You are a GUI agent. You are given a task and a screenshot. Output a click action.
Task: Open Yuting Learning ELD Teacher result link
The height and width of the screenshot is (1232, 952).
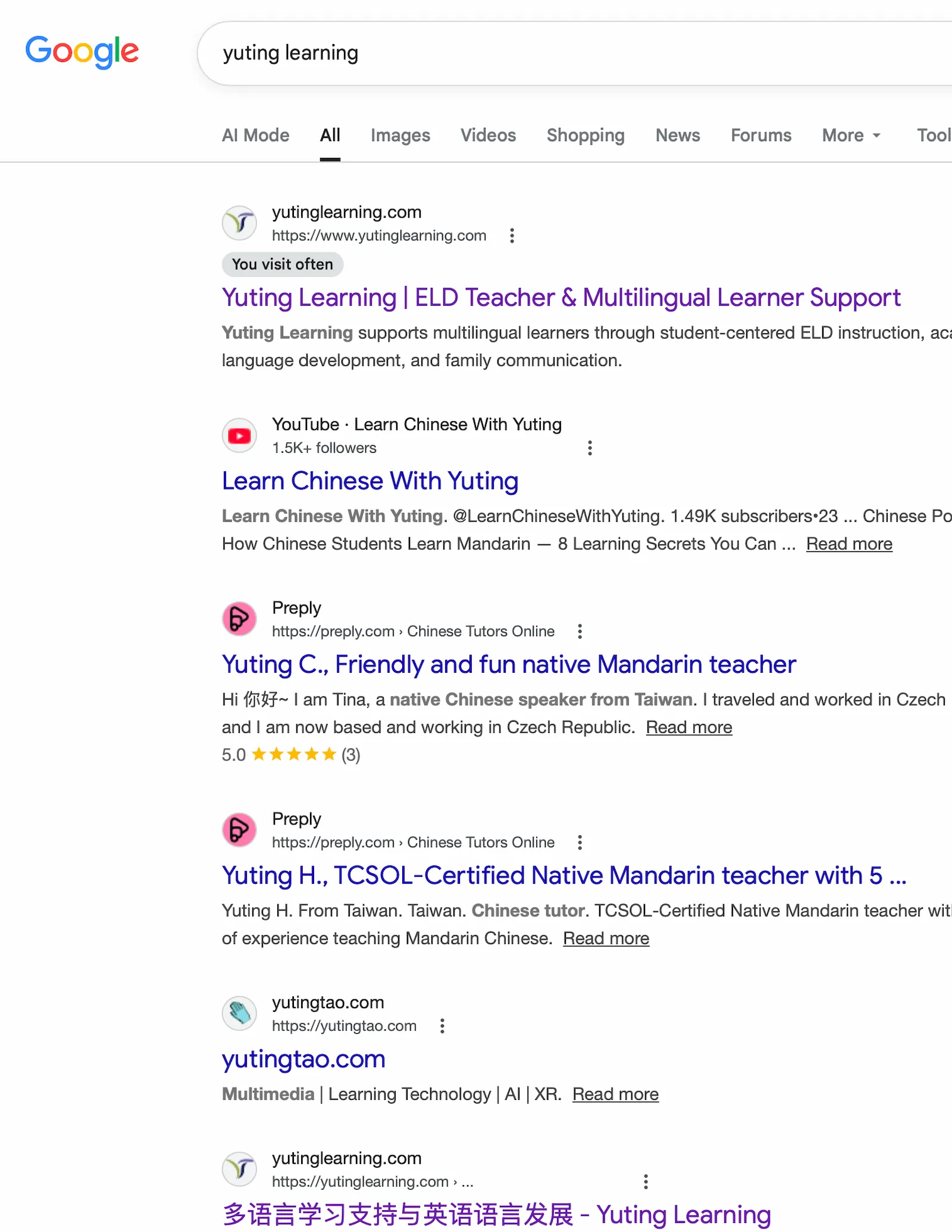[x=561, y=298]
